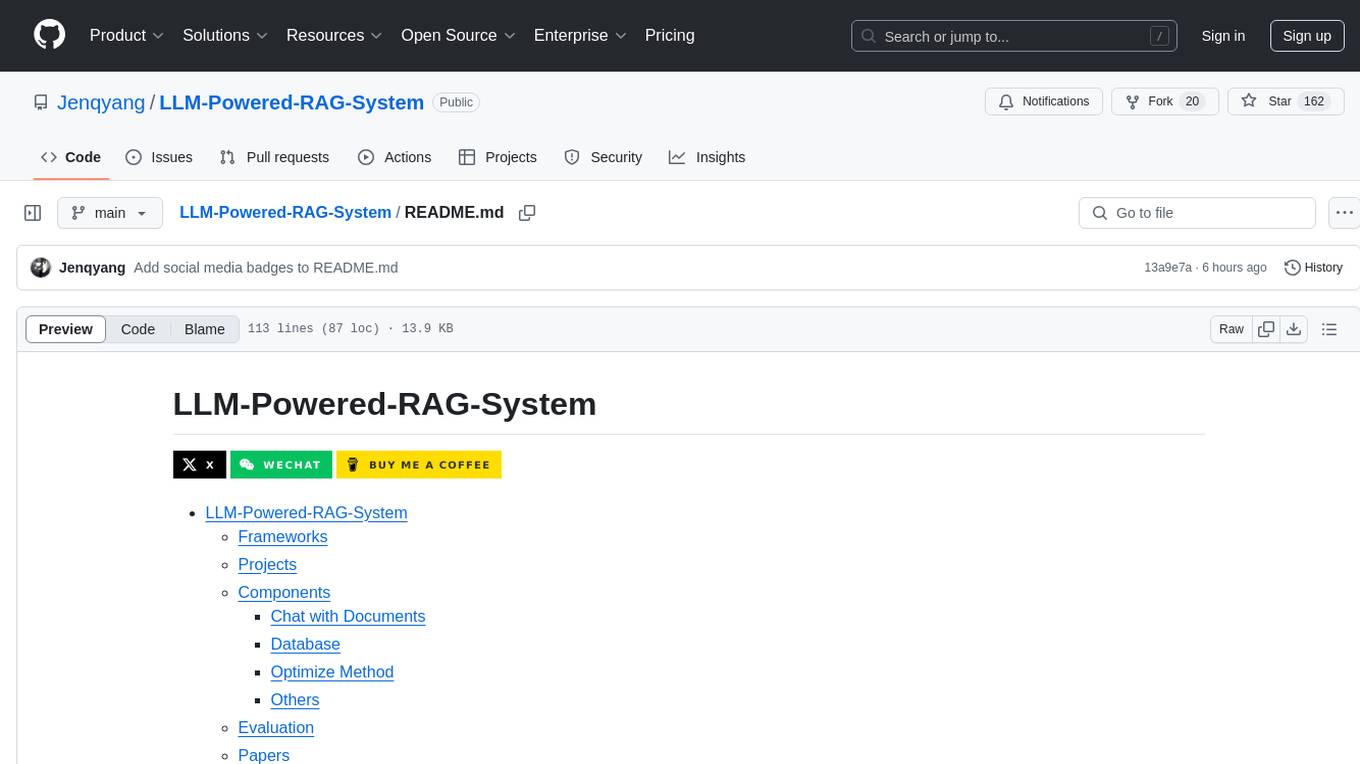Jump to LLM-Powered-RAG-System contents link

(306, 513)
